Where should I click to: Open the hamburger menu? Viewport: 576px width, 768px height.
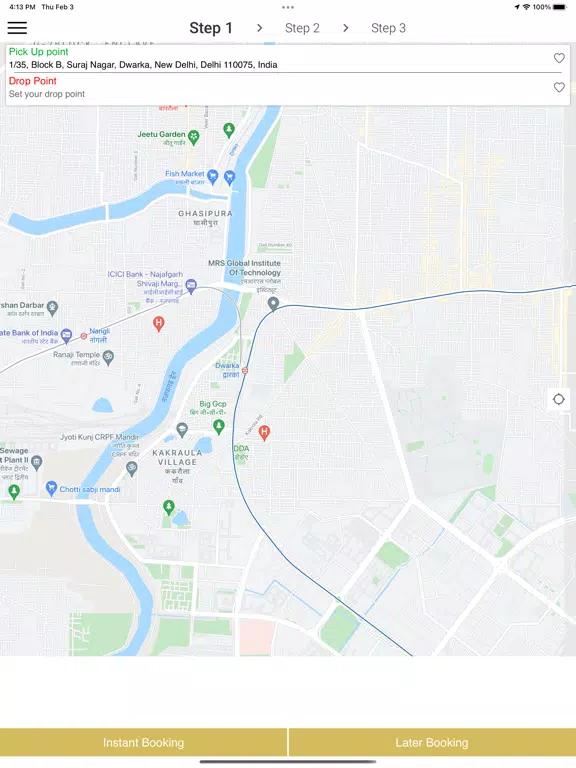[x=17, y=28]
